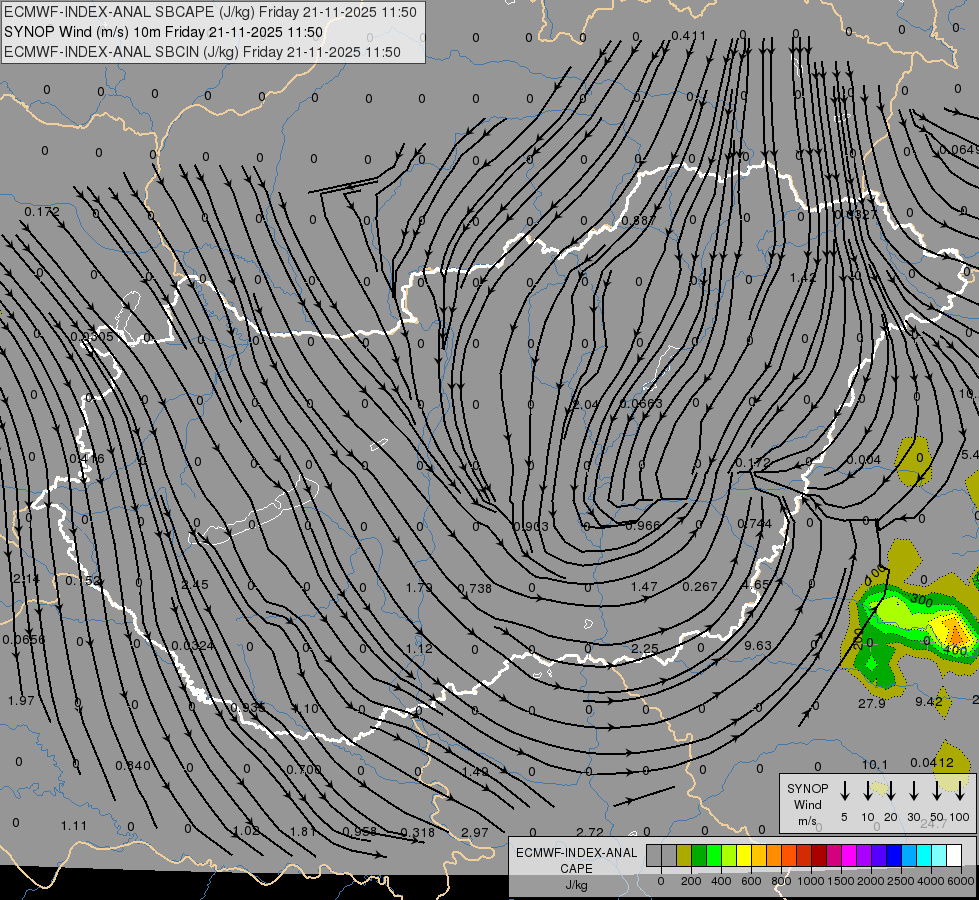This screenshot has width=979, height=900.
Task: Click the wind arrow above 30 m/s
Action: click(913, 791)
